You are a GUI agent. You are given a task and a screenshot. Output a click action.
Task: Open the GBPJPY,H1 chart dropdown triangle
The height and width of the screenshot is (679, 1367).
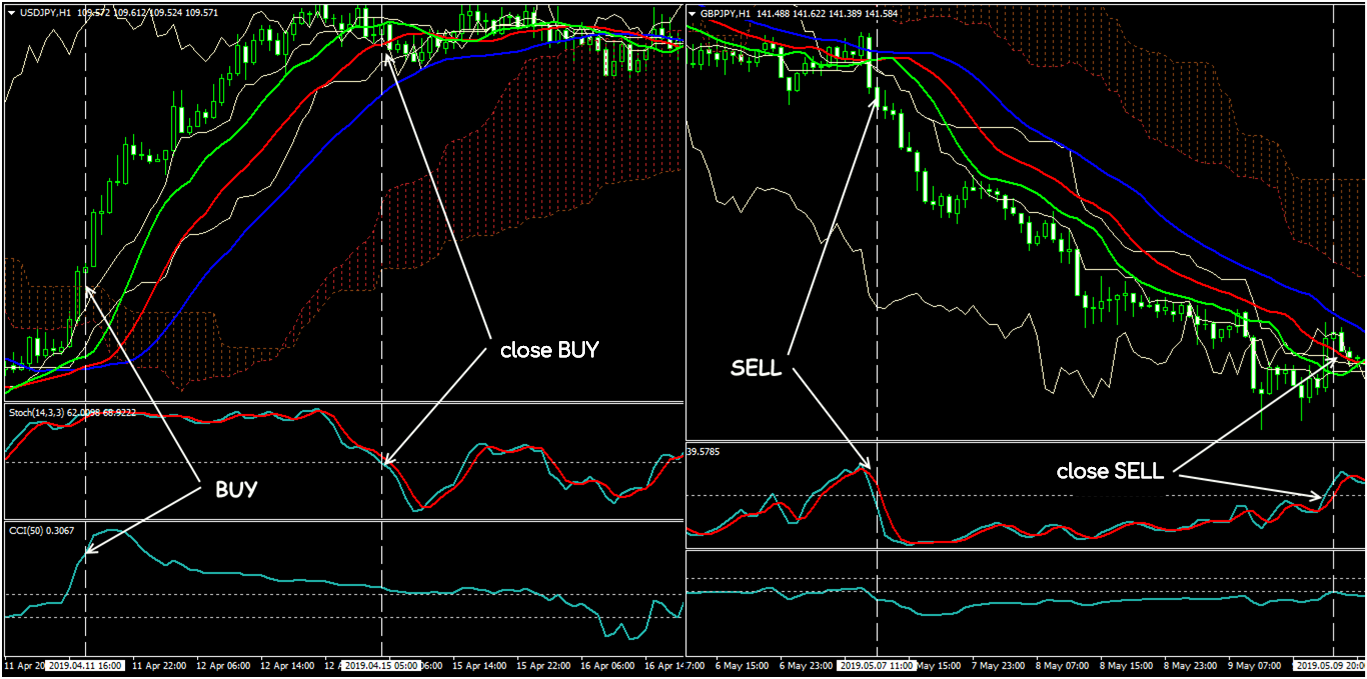tap(694, 13)
